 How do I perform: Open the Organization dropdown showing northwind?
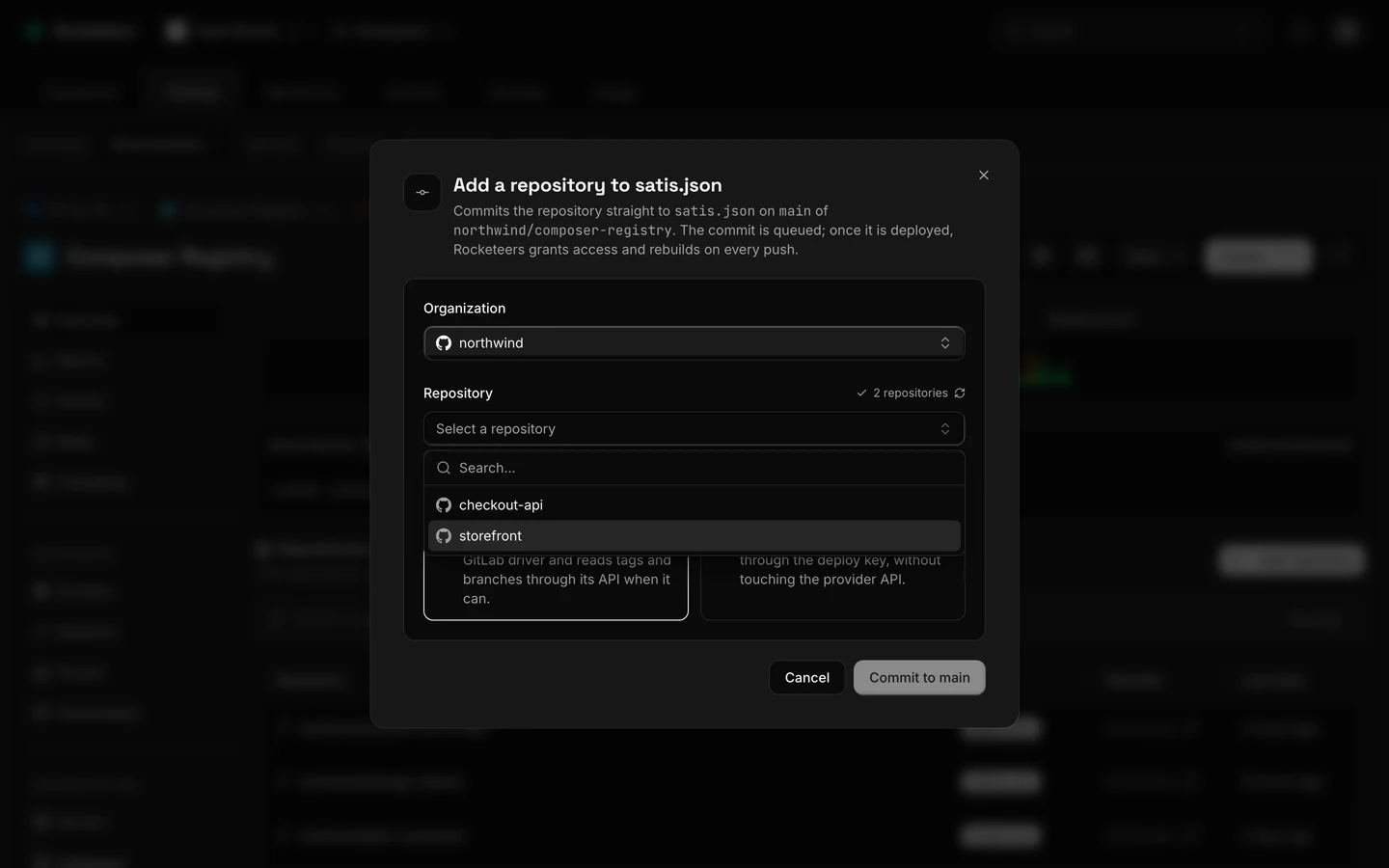[x=694, y=343]
